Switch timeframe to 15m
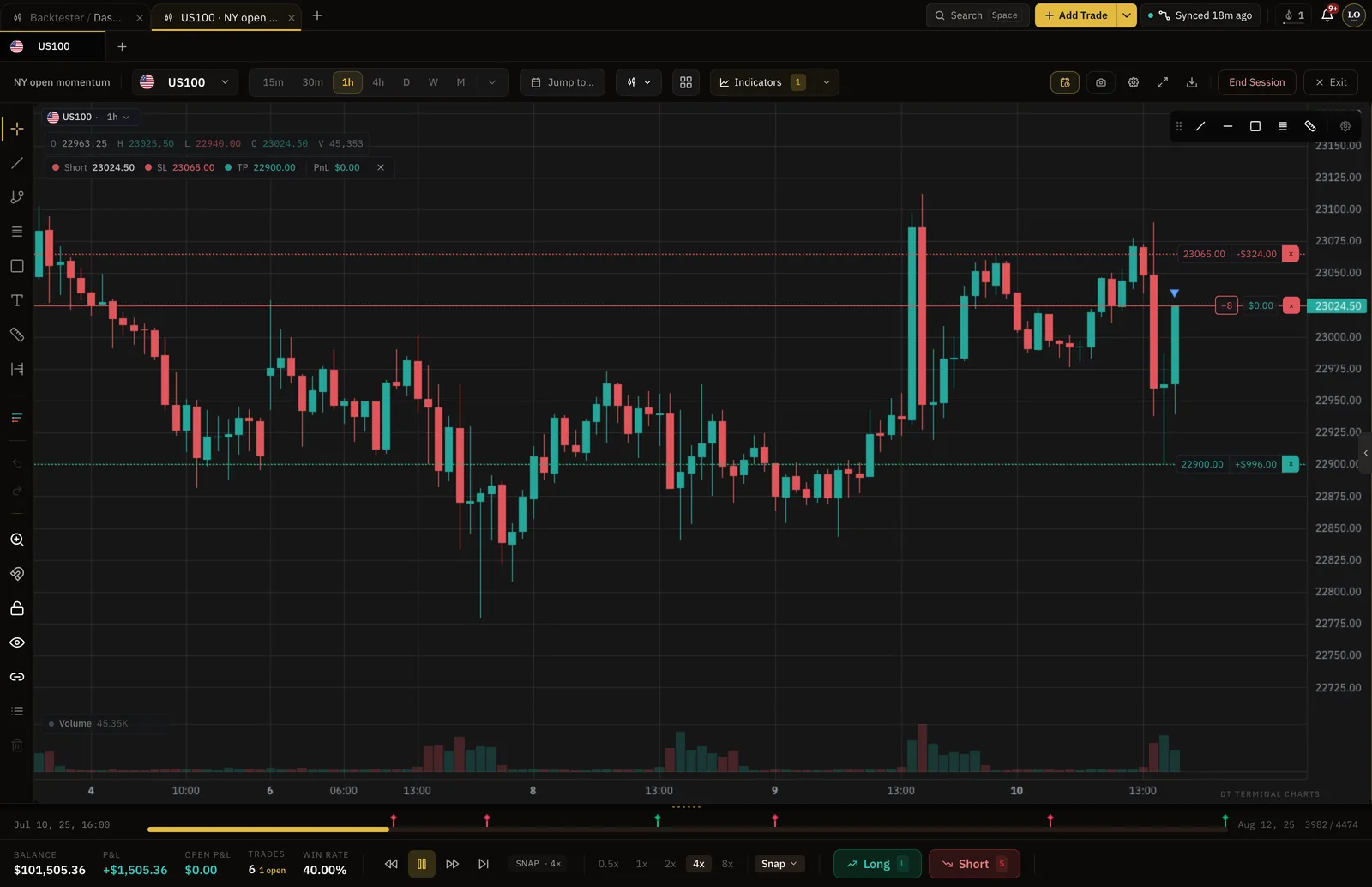Viewport: 1372px width, 887px height. coord(273,82)
